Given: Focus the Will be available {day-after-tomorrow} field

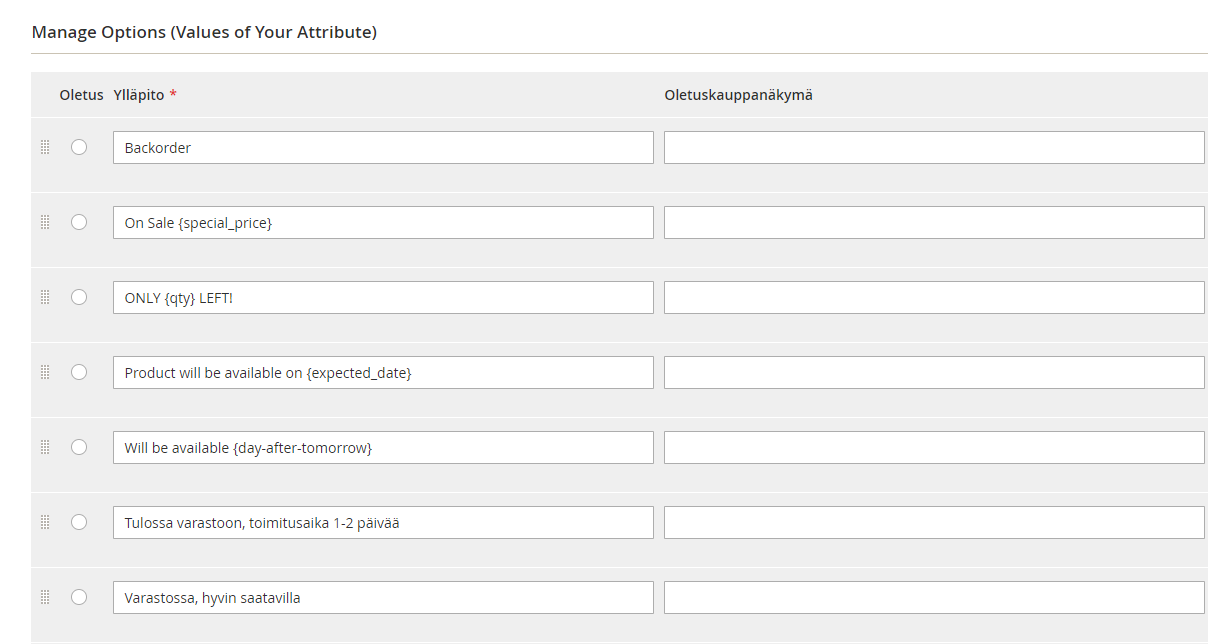Looking at the screenshot, I should pyautogui.click(x=383, y=448).
